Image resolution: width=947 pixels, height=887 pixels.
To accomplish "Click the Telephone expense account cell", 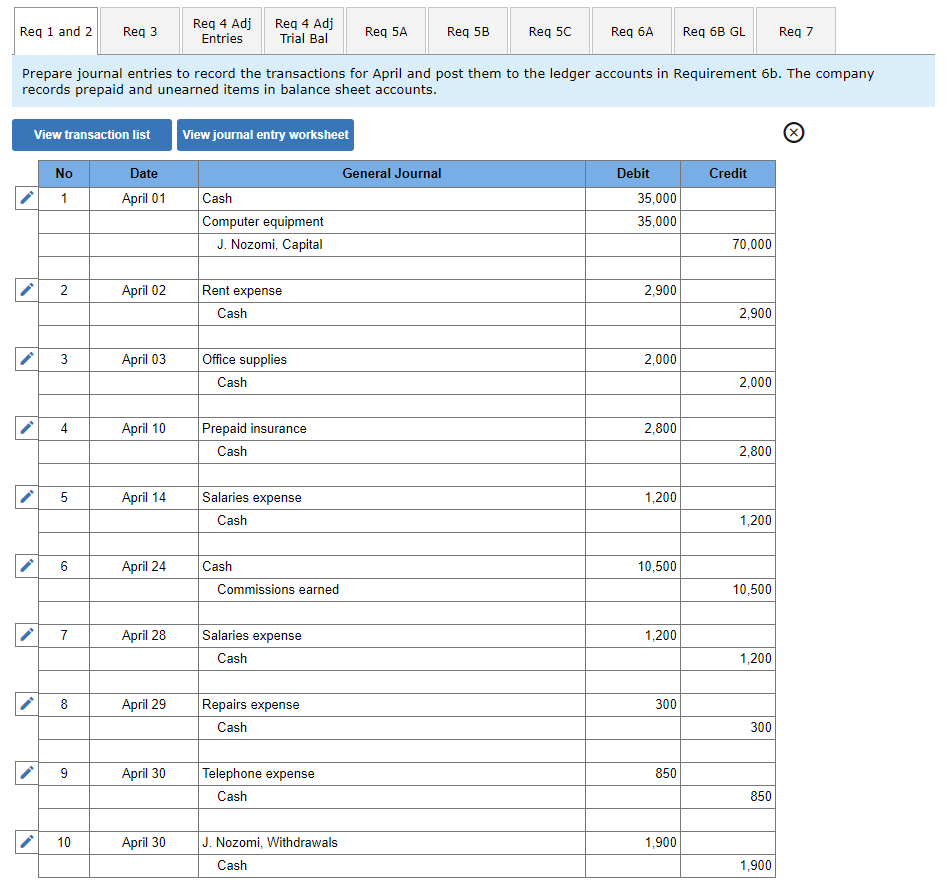I will [x=391, y=773].
